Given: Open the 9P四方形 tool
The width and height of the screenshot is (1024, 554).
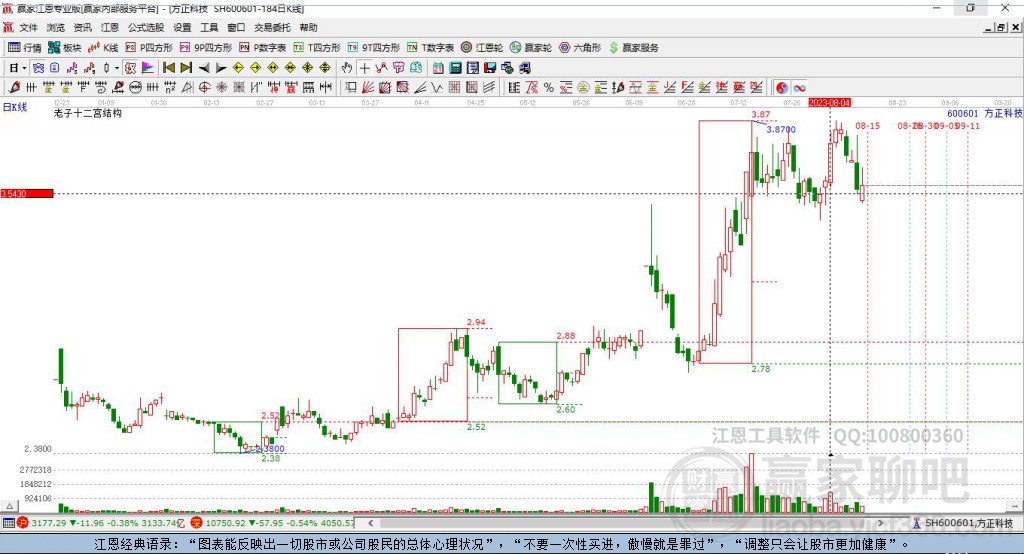Looking at the screenshot, I should coord(205,48).
